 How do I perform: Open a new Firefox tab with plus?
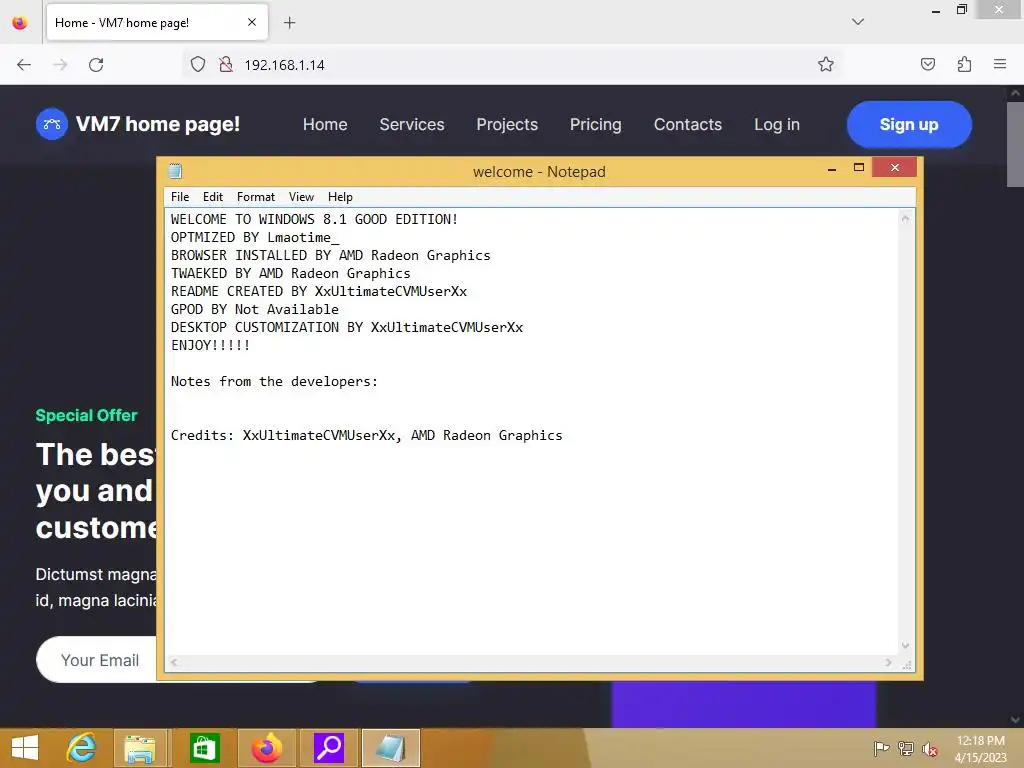[x=290, y=23]
